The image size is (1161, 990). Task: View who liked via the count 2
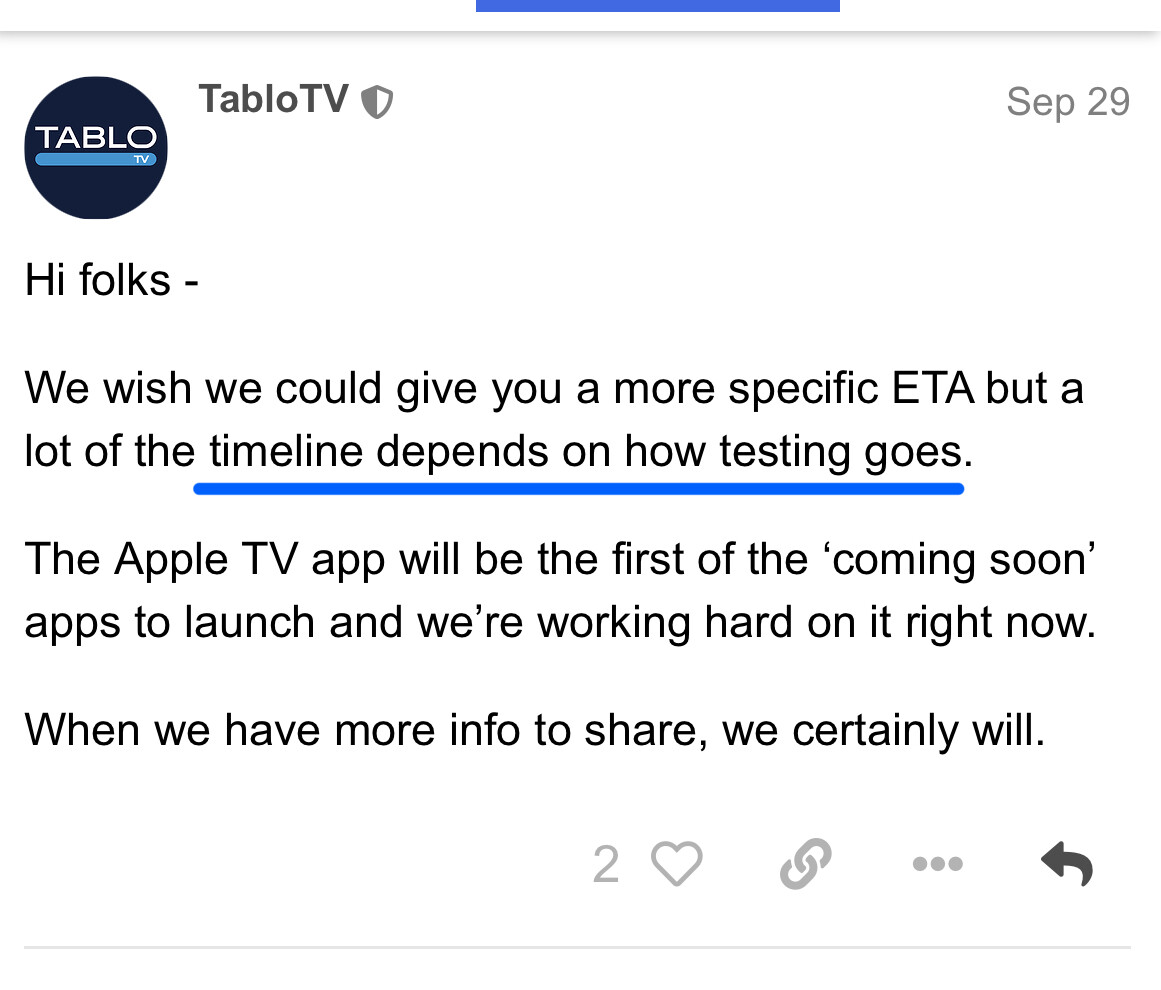[x=606, y=864]
